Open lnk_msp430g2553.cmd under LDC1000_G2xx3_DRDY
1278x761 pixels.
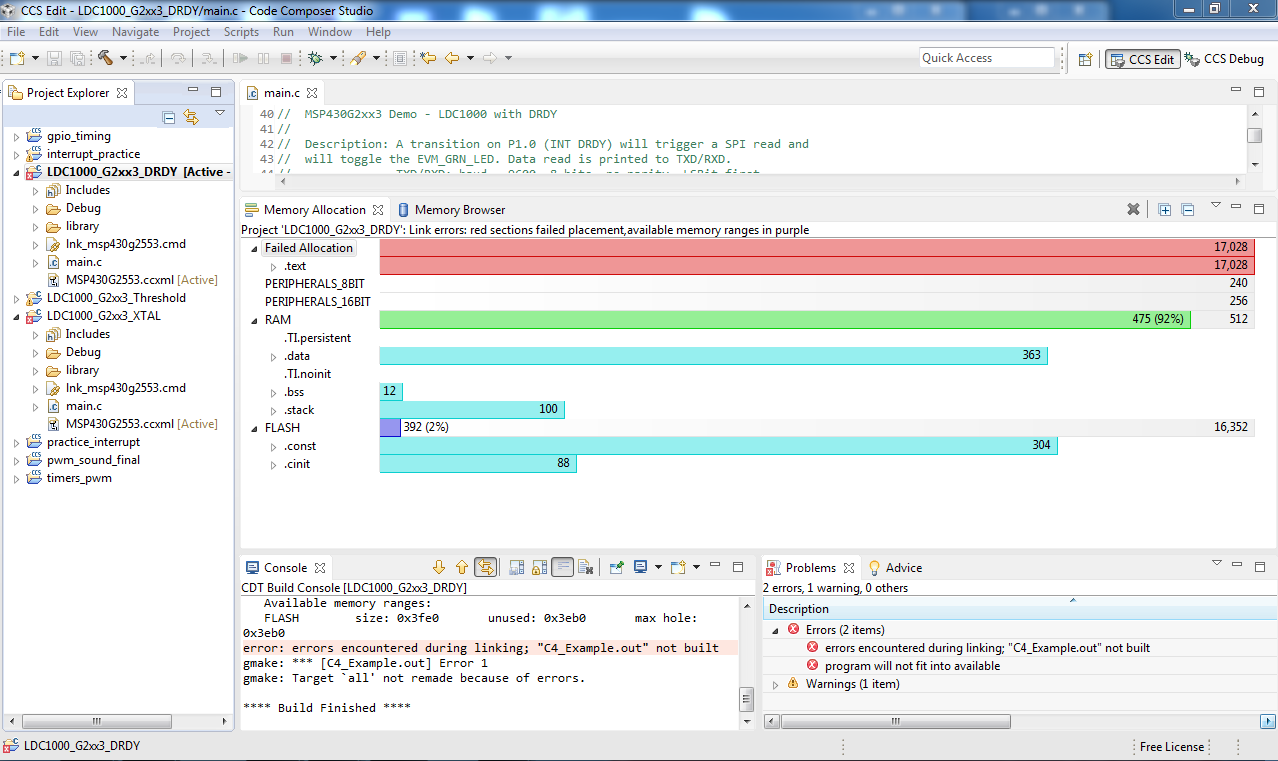click(125, 244)
